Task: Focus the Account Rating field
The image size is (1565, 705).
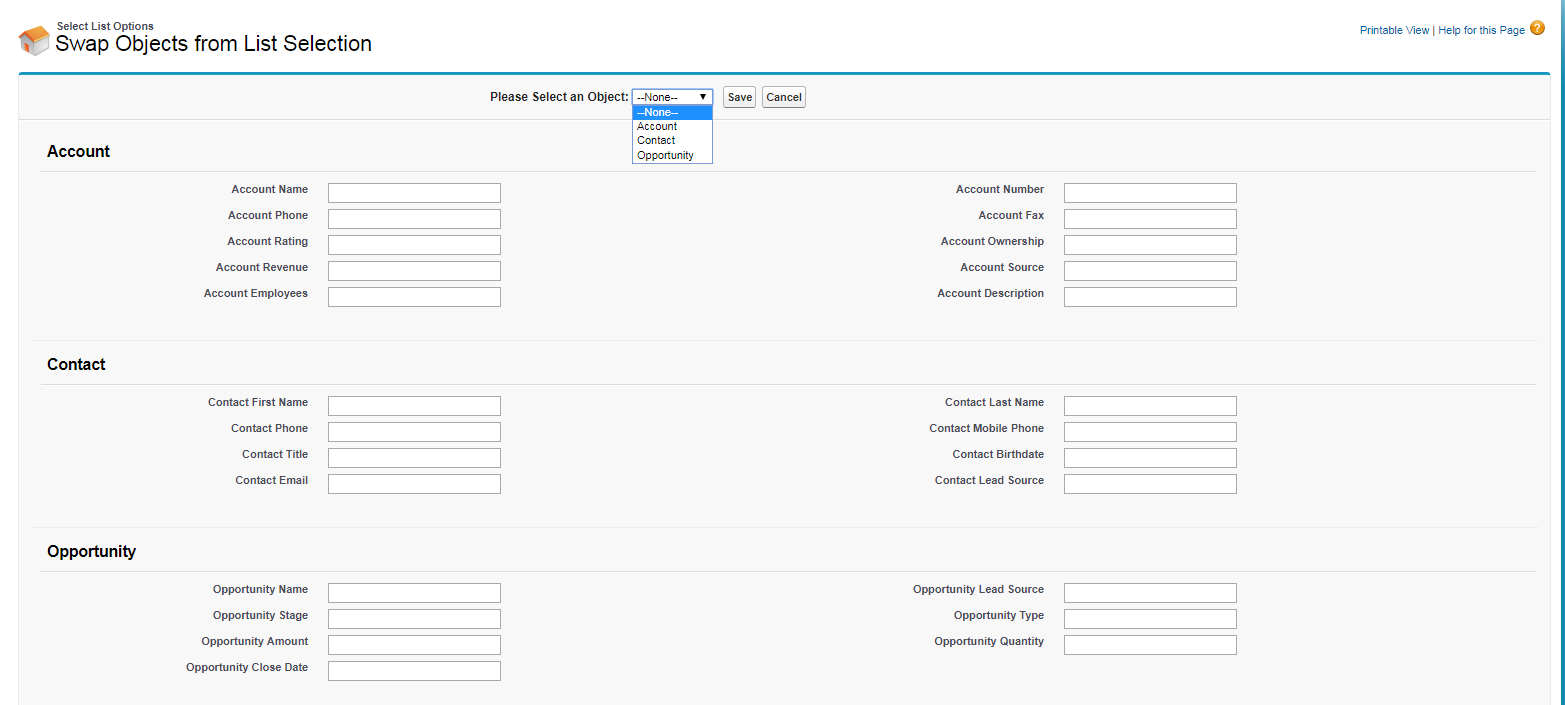Action: pyautogui.click(x=414, y=245)
